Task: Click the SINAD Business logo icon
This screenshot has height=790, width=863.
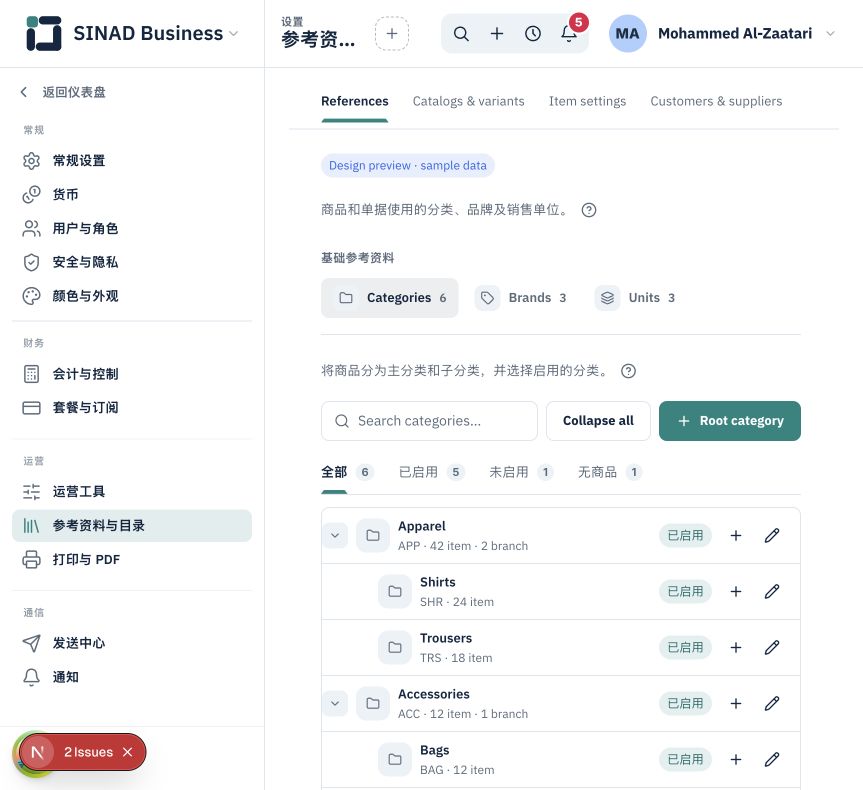Action: [43, 34]
